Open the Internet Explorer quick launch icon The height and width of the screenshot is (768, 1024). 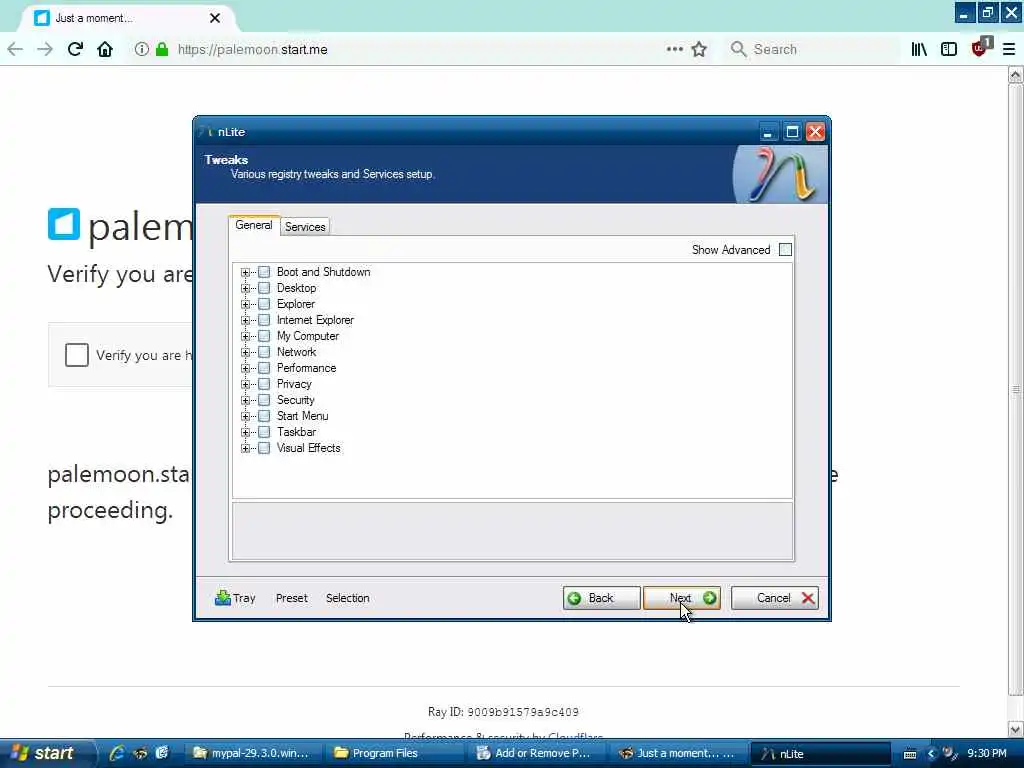[x=117, y=753]
